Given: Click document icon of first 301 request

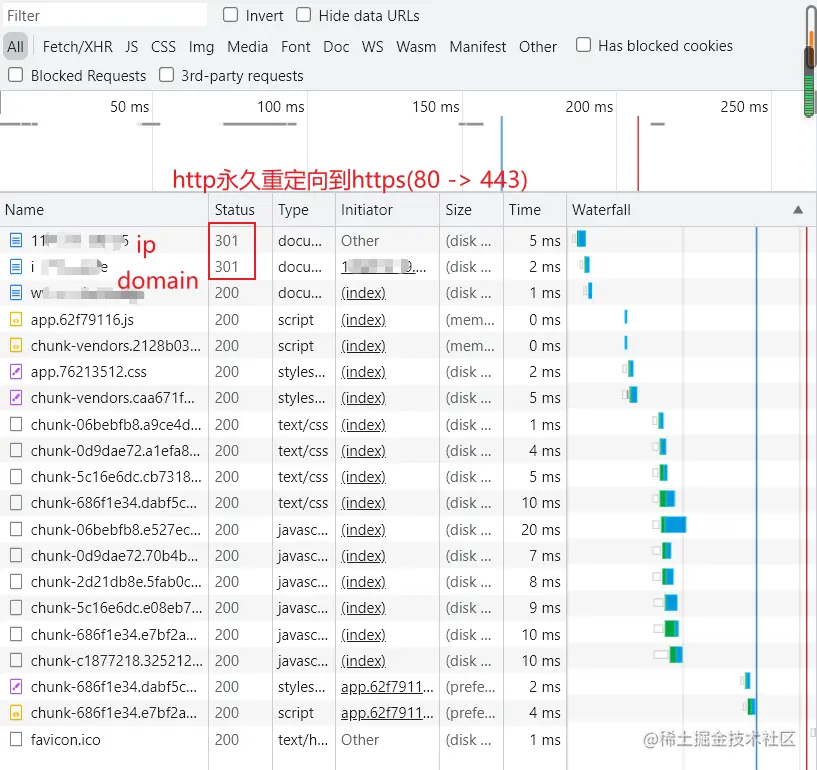Looking at the screenshot, I should tap(16, 240).
